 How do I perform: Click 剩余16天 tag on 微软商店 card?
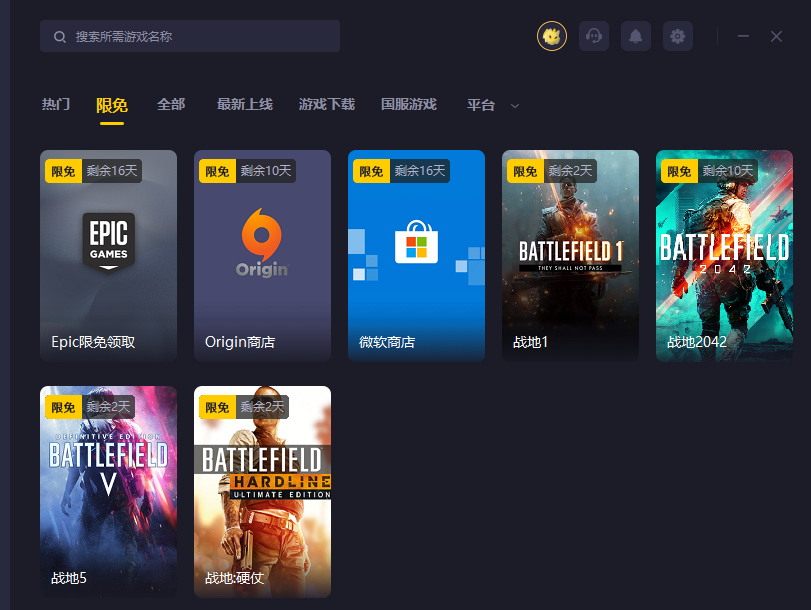420,171
